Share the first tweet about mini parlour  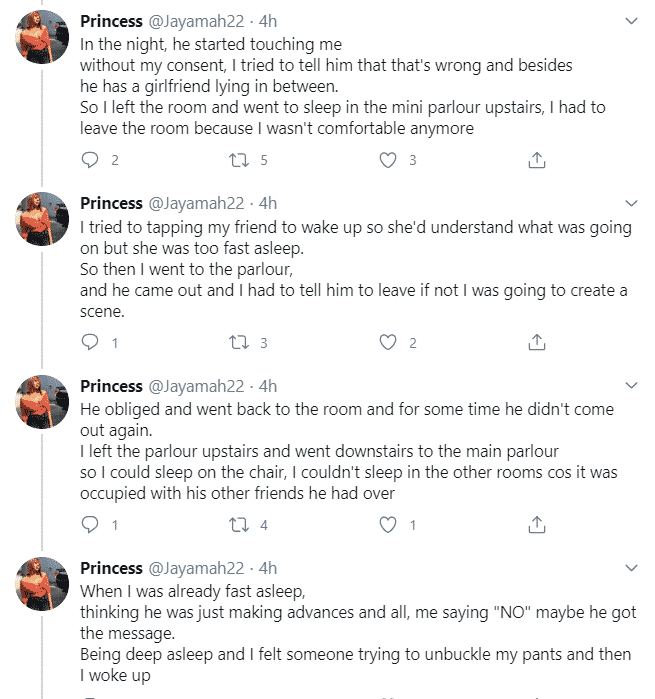(536, 160)
